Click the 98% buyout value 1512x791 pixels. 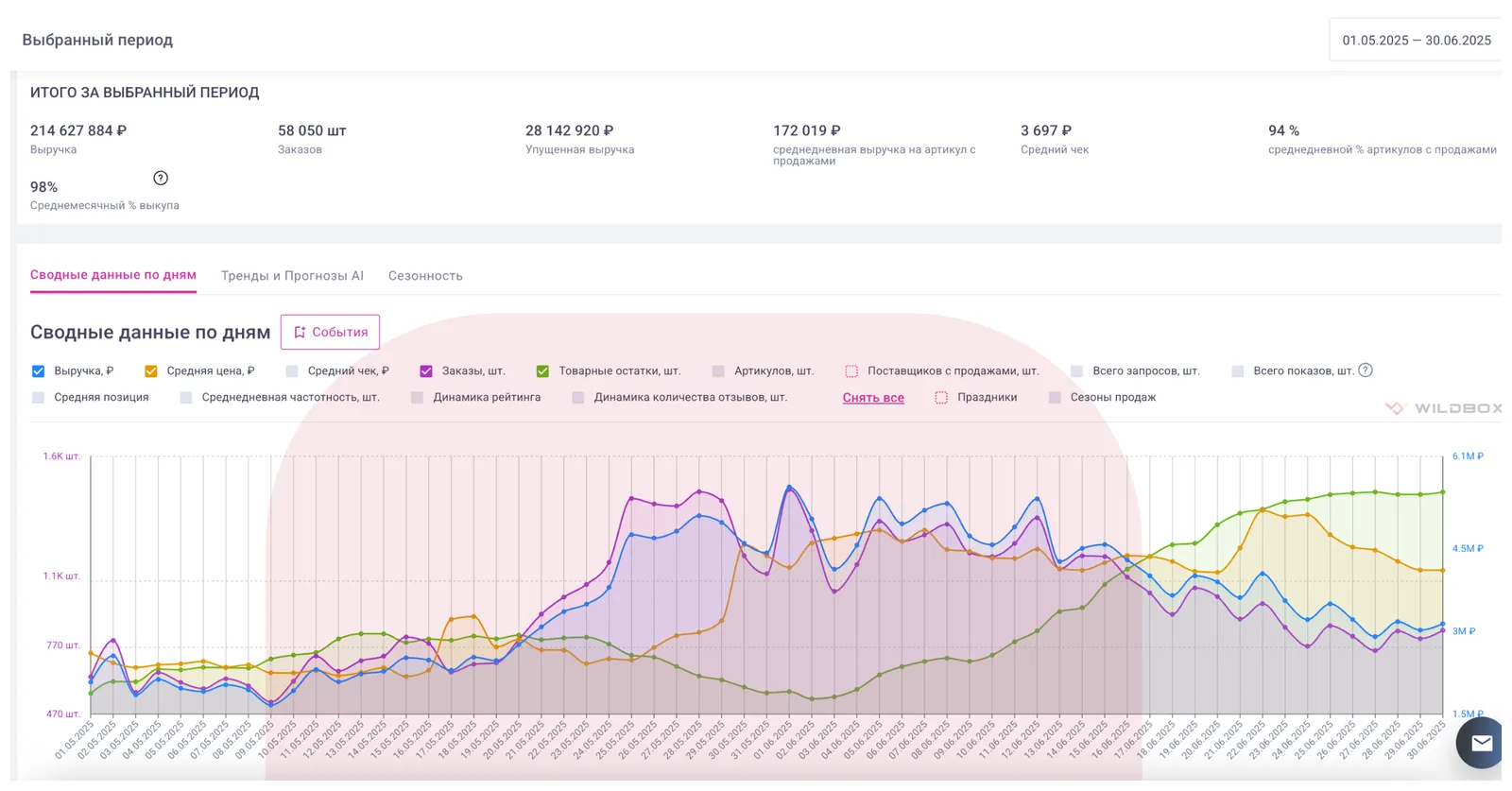(x=43, y=187)
